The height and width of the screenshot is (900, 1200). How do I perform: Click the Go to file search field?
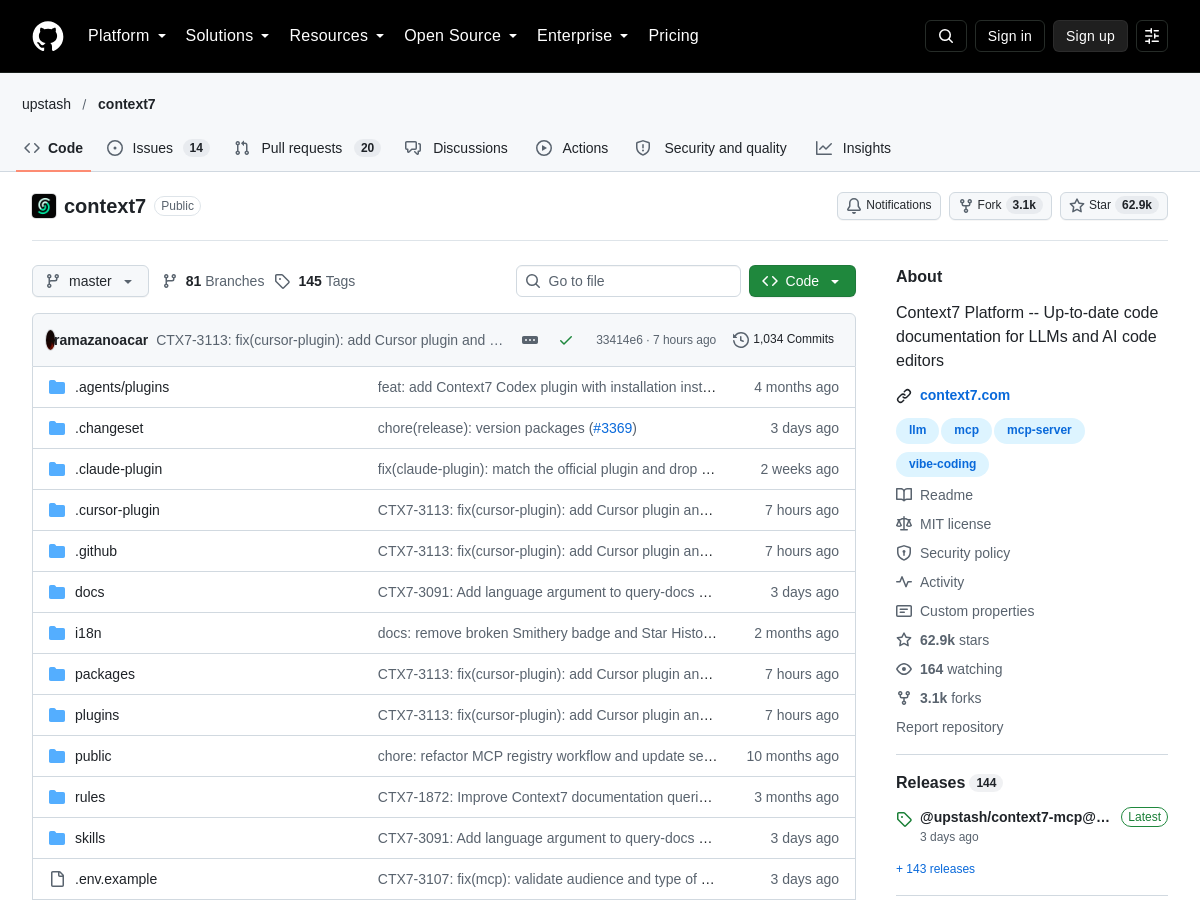coord(628,281)
